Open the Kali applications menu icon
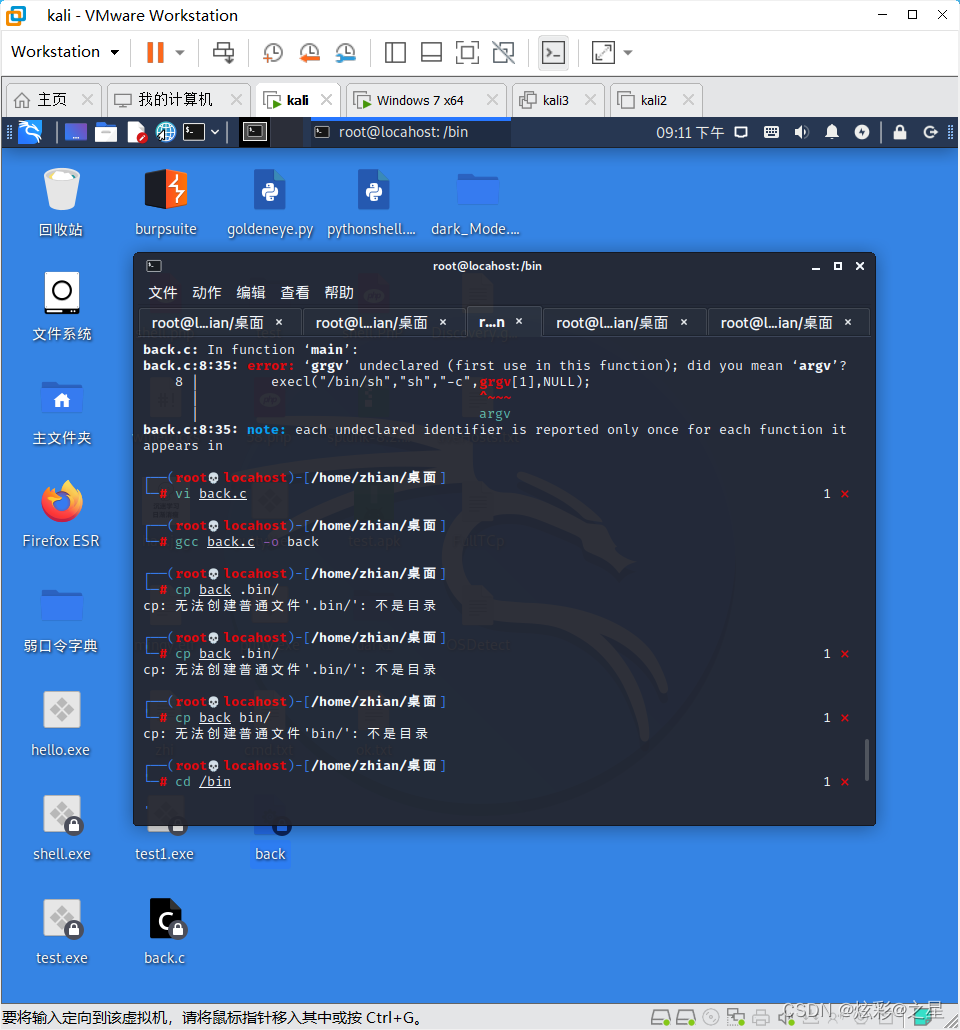Image resolution: width=960 pixels, height=1030 pixels. 30,133
